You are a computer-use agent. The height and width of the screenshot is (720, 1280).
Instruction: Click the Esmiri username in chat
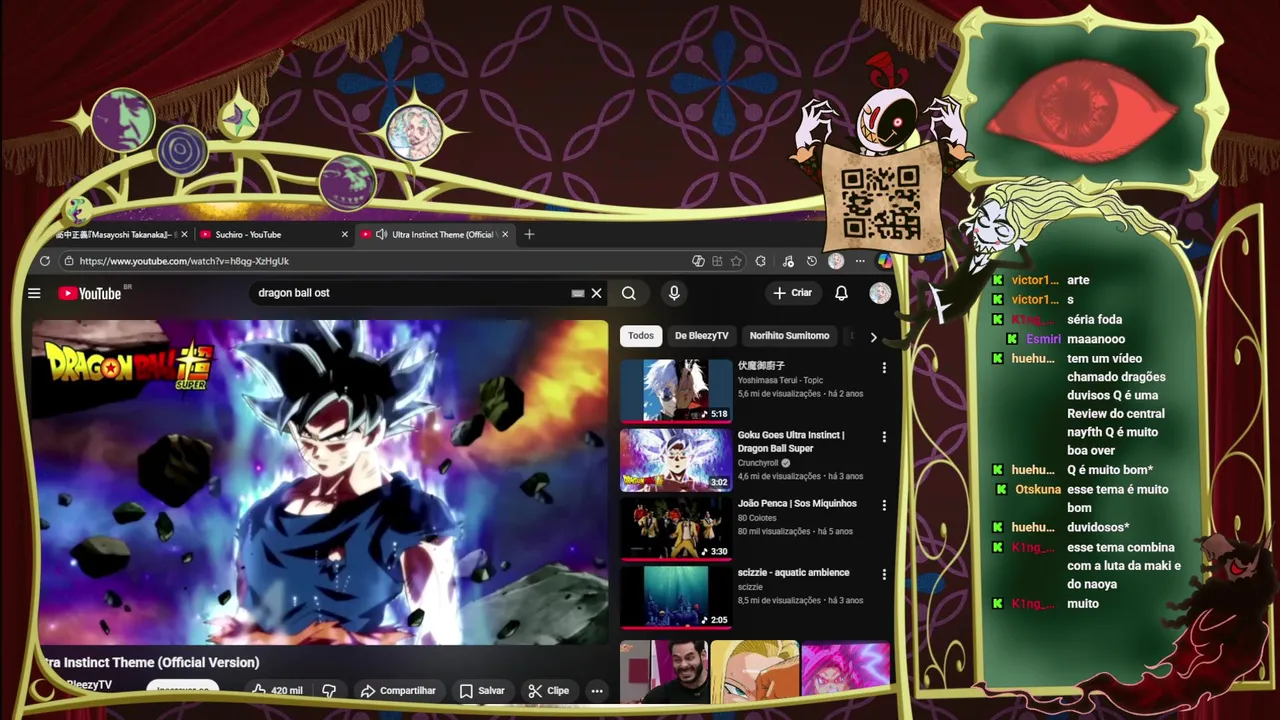pos(1043,339)
